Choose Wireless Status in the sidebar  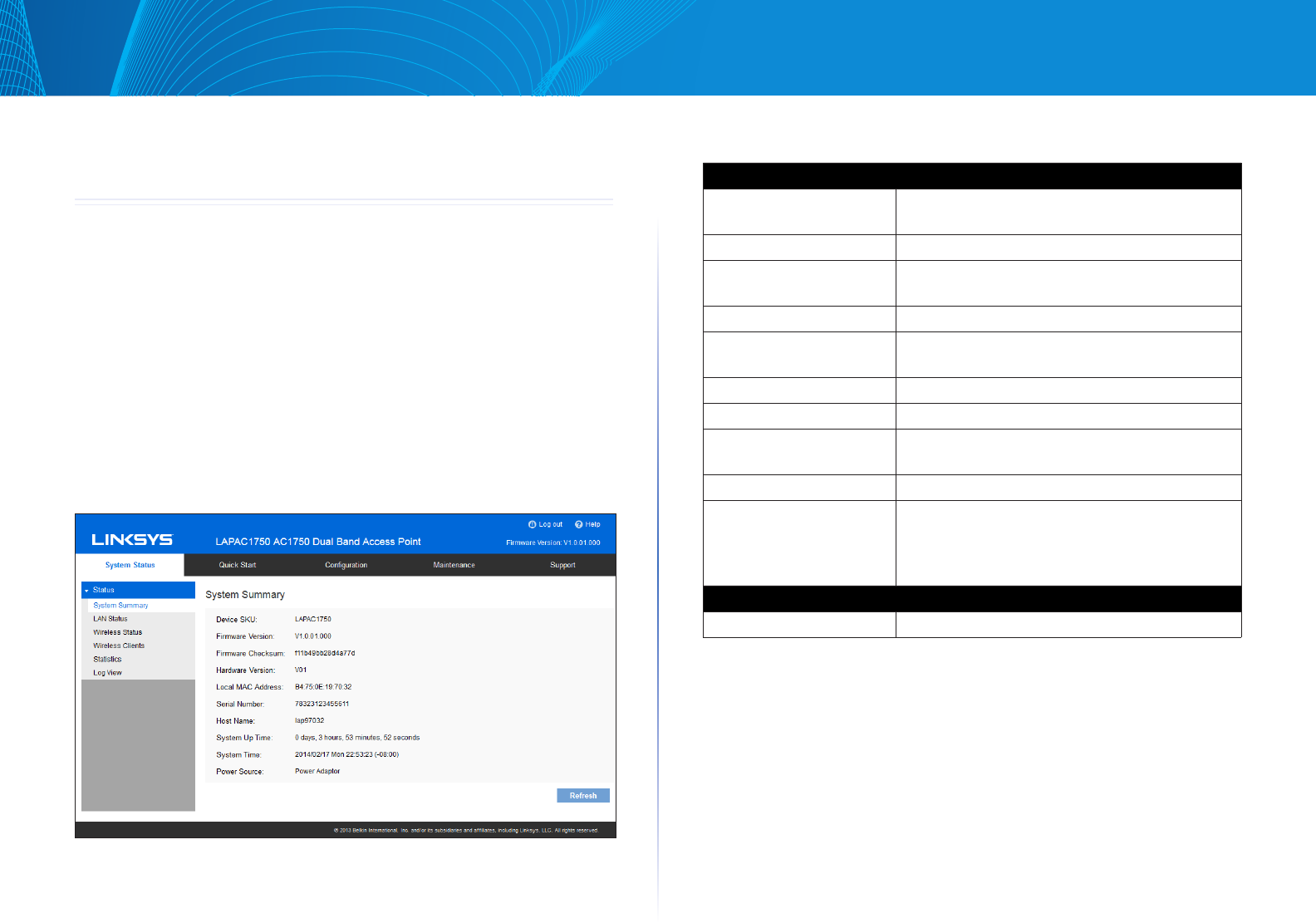118,632
